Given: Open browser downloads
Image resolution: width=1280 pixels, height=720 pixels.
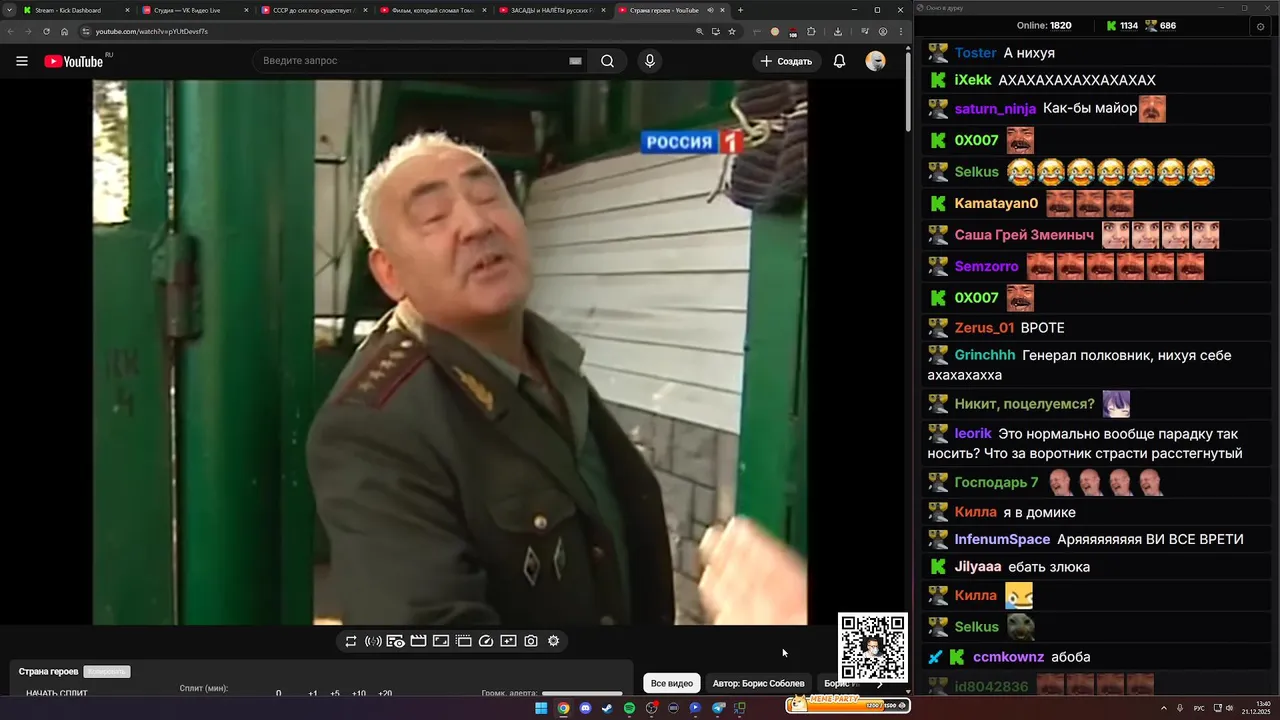Looking at the screenshot, I should tap(838, 31).
